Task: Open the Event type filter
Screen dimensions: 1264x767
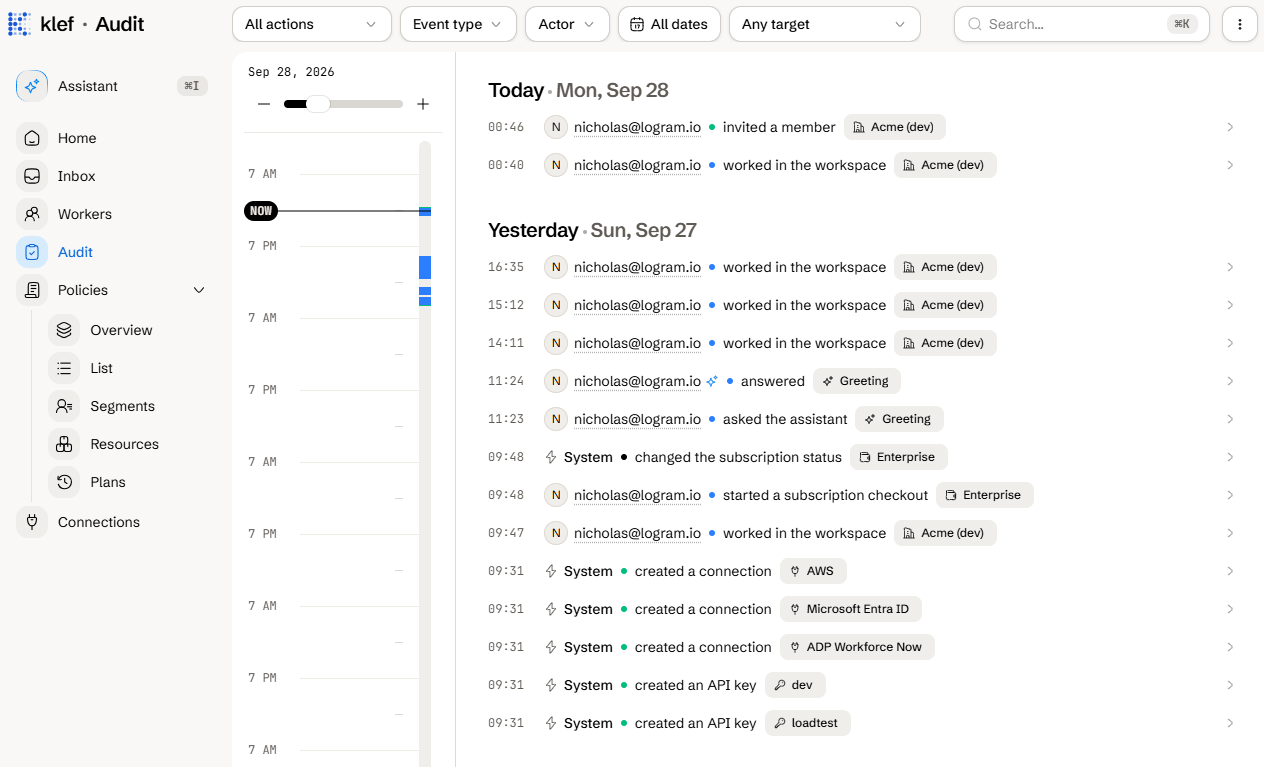Action: [x=458, y=24]
